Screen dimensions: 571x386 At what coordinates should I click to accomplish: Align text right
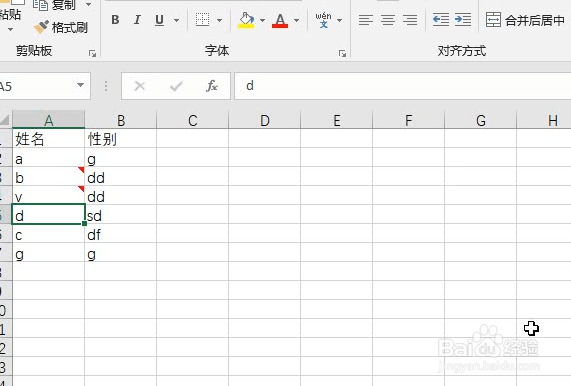coord(410,20)
